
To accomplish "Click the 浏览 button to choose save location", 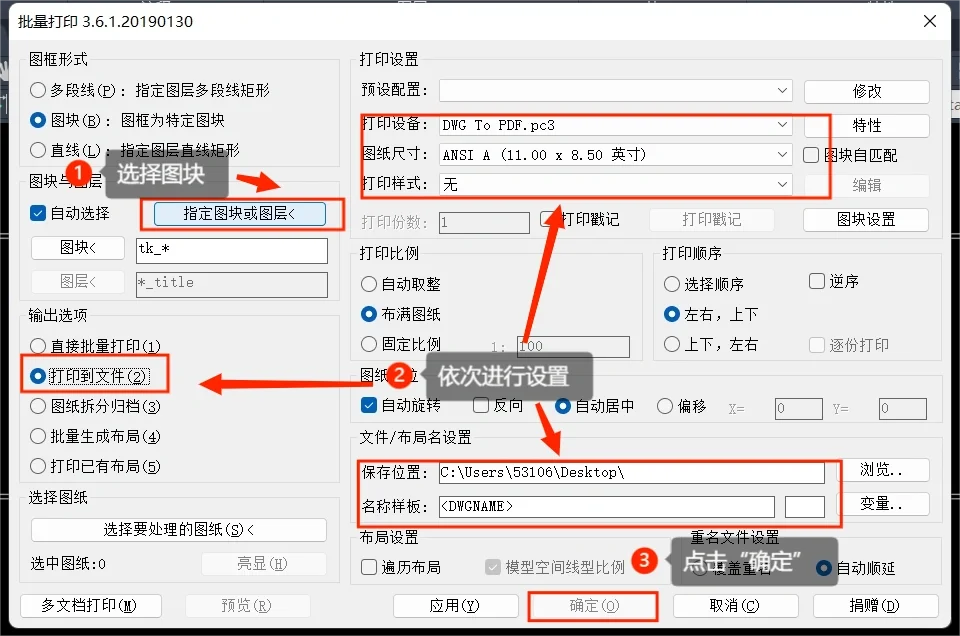I will [x=888, y=470].
